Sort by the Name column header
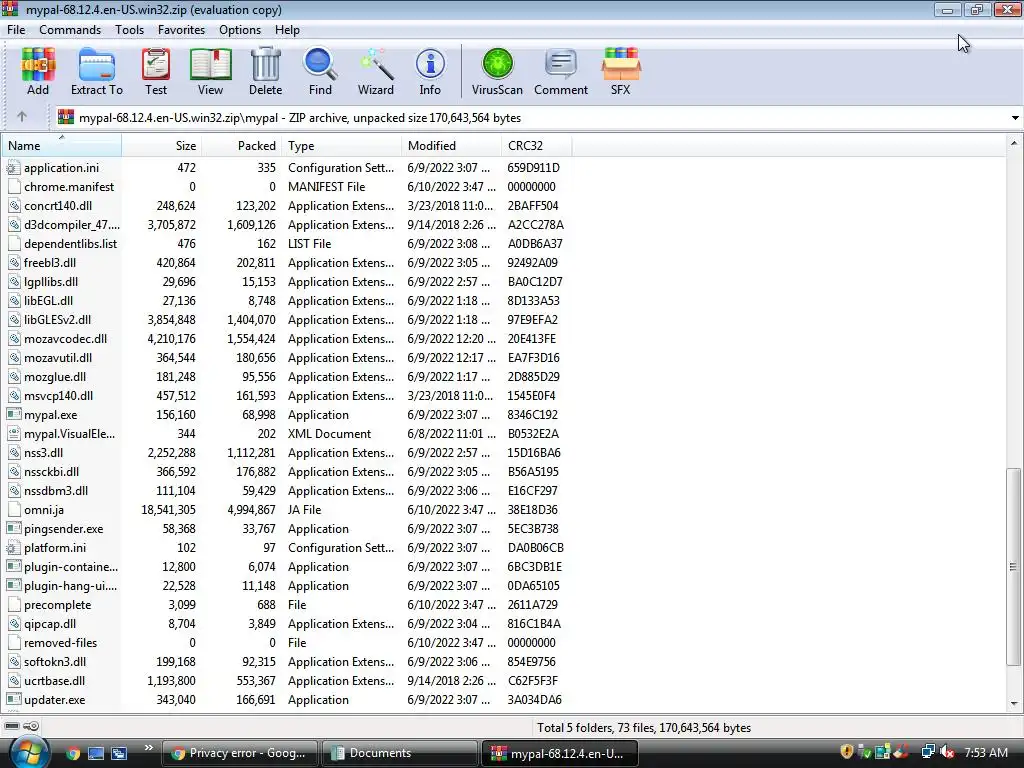This screenshot has width=1024, height=768. point(61,146)
